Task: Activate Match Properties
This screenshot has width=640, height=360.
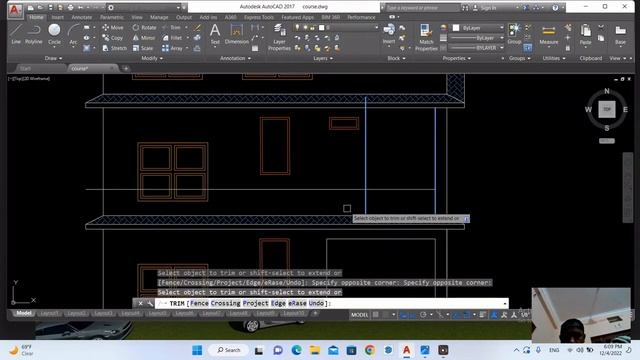Action: click(x=426, y=37)
